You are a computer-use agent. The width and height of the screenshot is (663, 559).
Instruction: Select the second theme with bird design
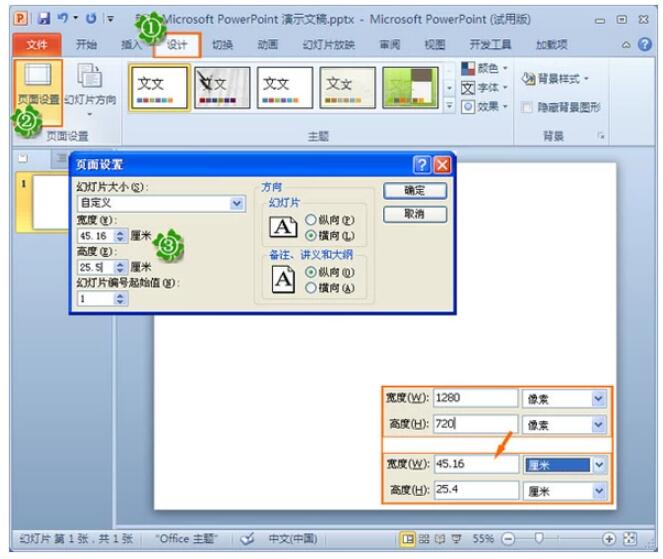222,88
